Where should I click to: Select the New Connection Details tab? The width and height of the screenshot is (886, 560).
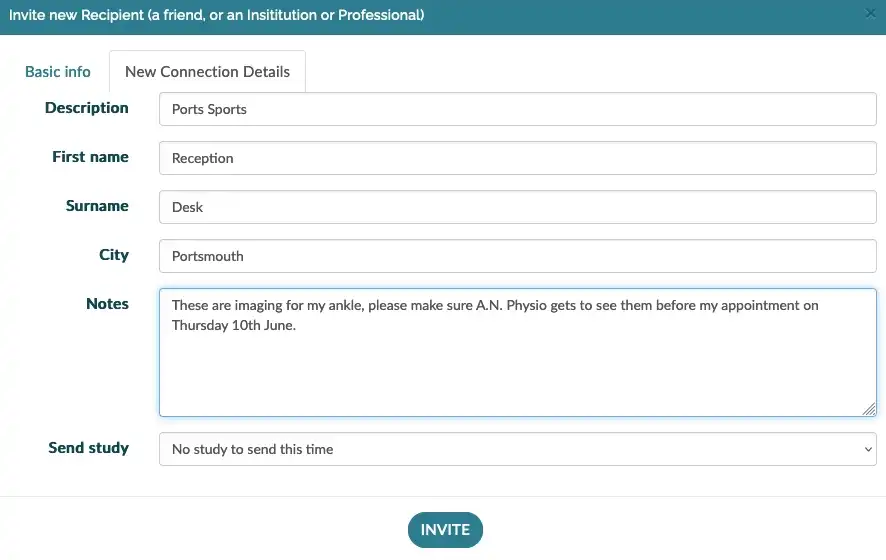coord(207,72)
